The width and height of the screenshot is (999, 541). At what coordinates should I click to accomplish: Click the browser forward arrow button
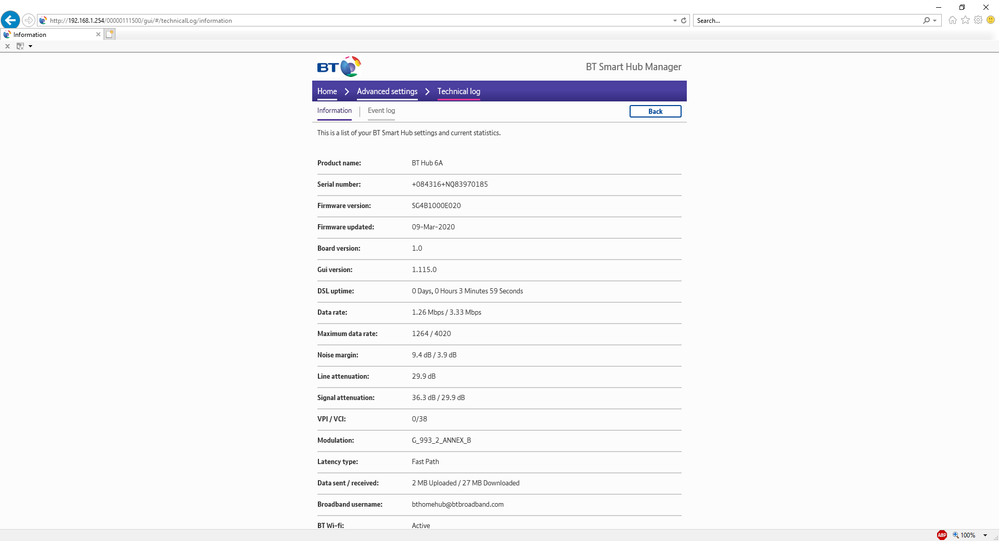point(28,20)
